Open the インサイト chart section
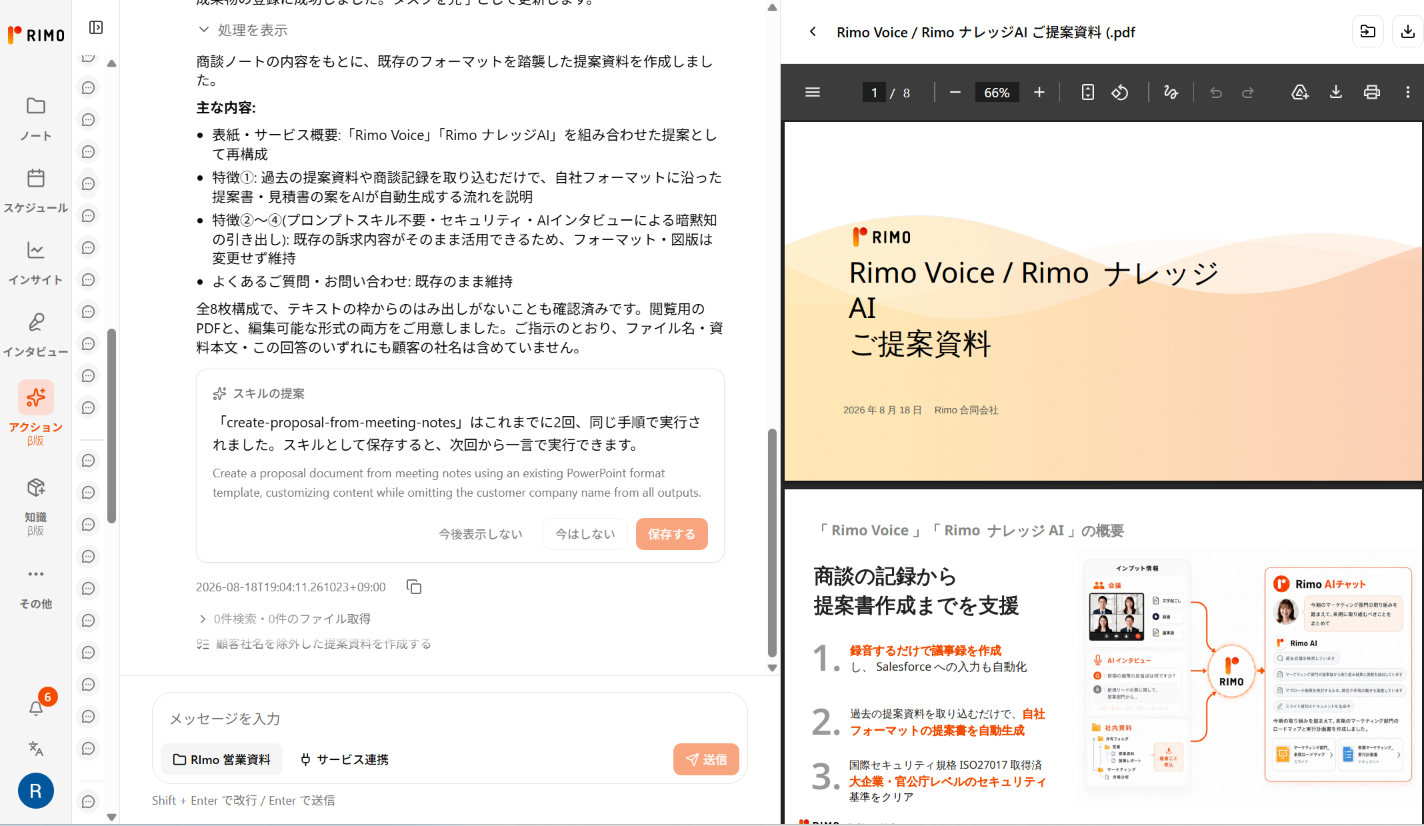The width and height of the screenshot is (1424, 826). point(36,262)
